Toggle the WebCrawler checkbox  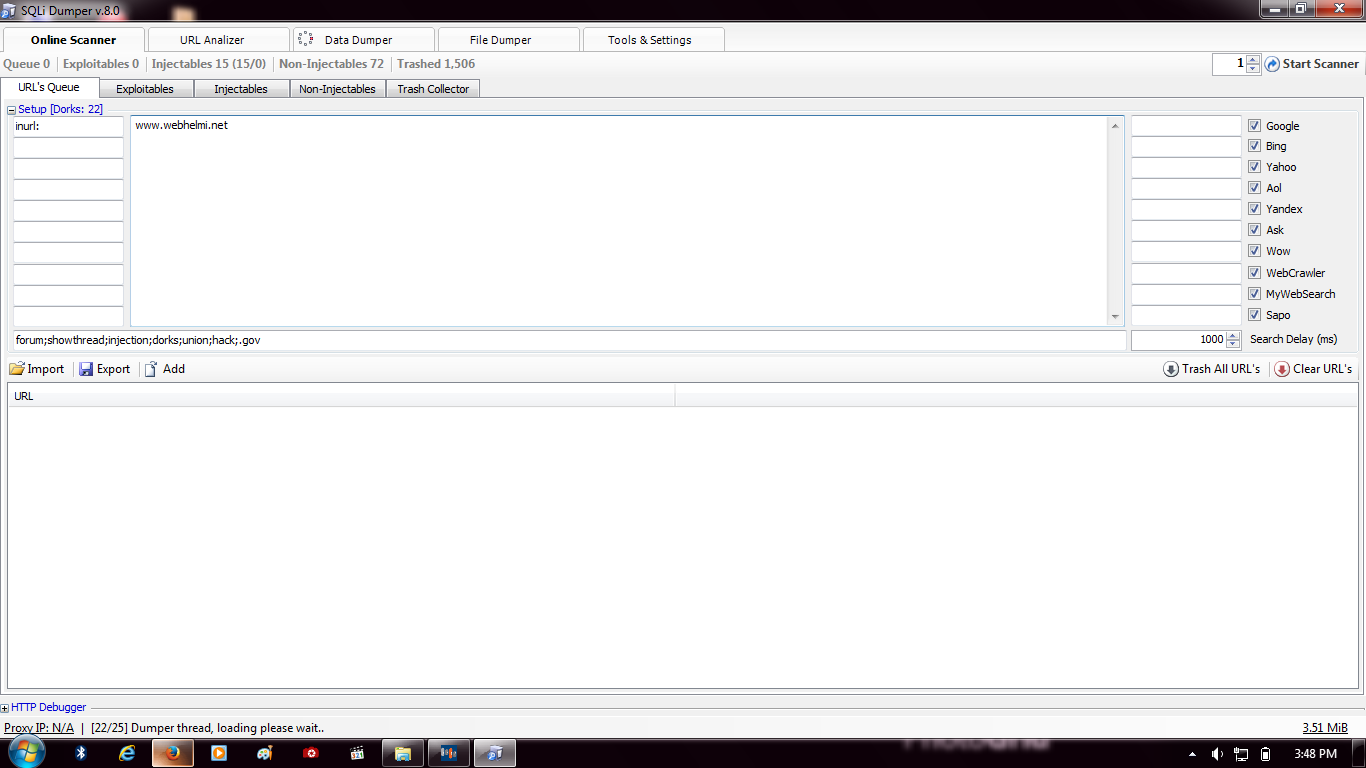tap(1254, 273)
